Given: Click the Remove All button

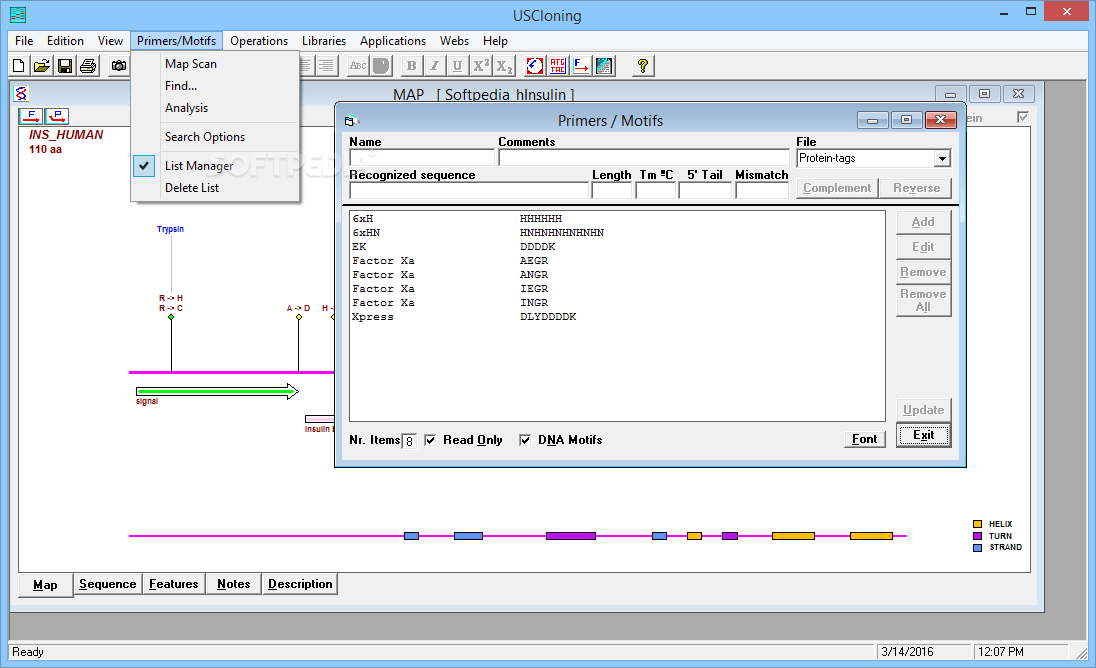Looking at the screenshot, I should (x=923, y=300).
